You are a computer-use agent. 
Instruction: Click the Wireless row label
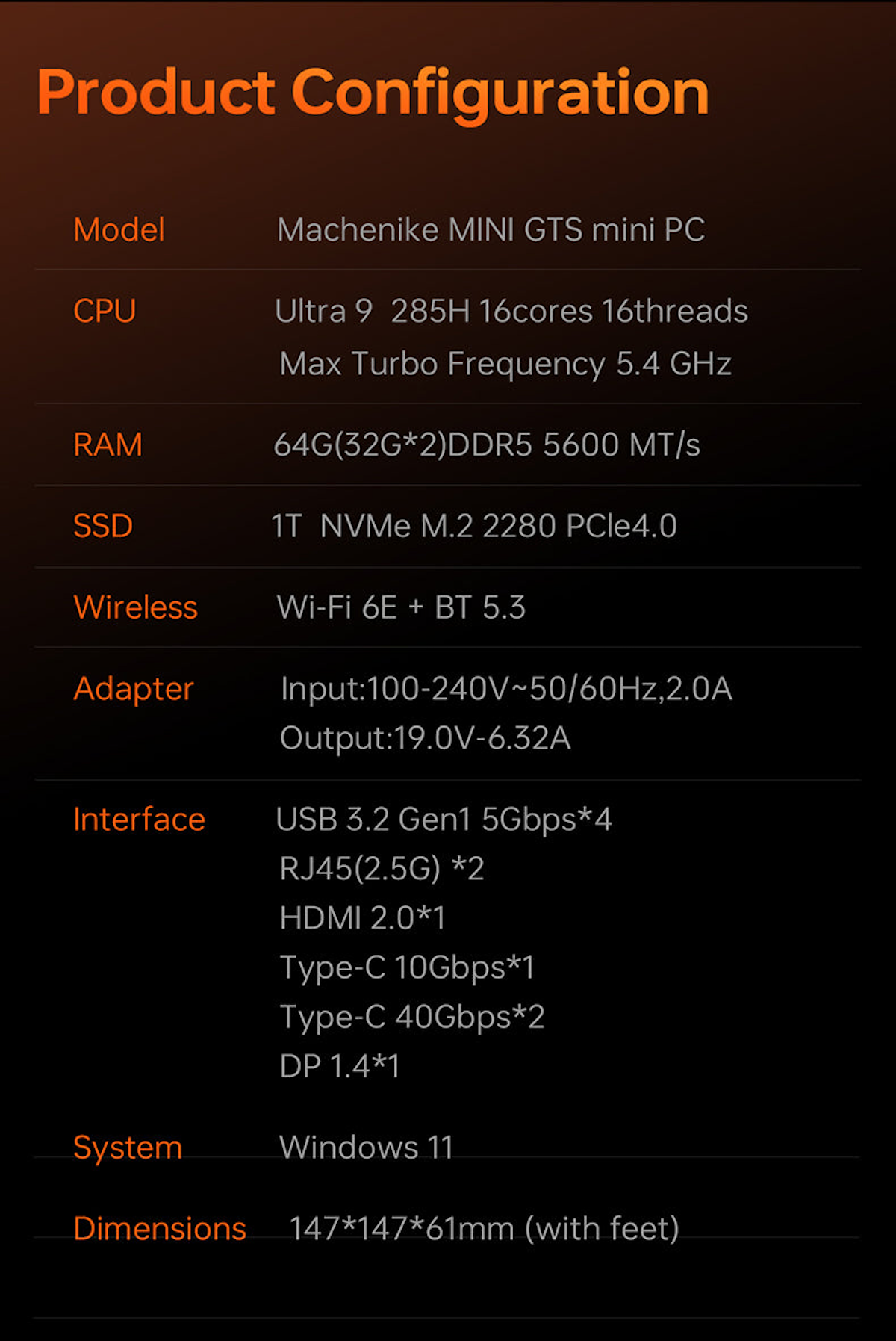pyautogui.click(x=135, y=607)
